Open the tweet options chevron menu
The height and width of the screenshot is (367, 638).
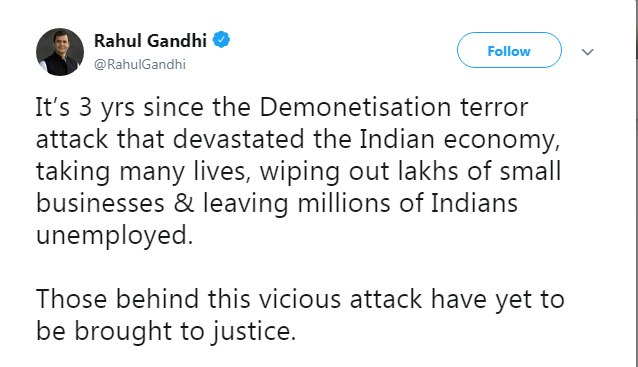(587, 52)
